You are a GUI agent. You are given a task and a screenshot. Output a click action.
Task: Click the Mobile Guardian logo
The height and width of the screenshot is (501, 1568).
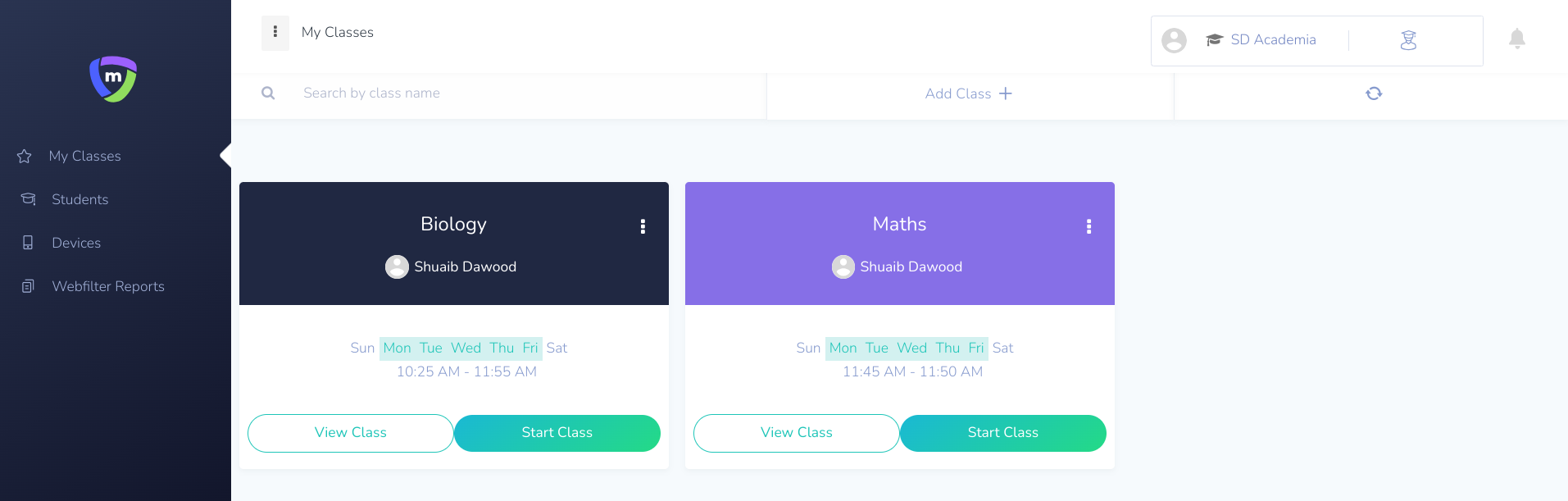tap(113, 79)
